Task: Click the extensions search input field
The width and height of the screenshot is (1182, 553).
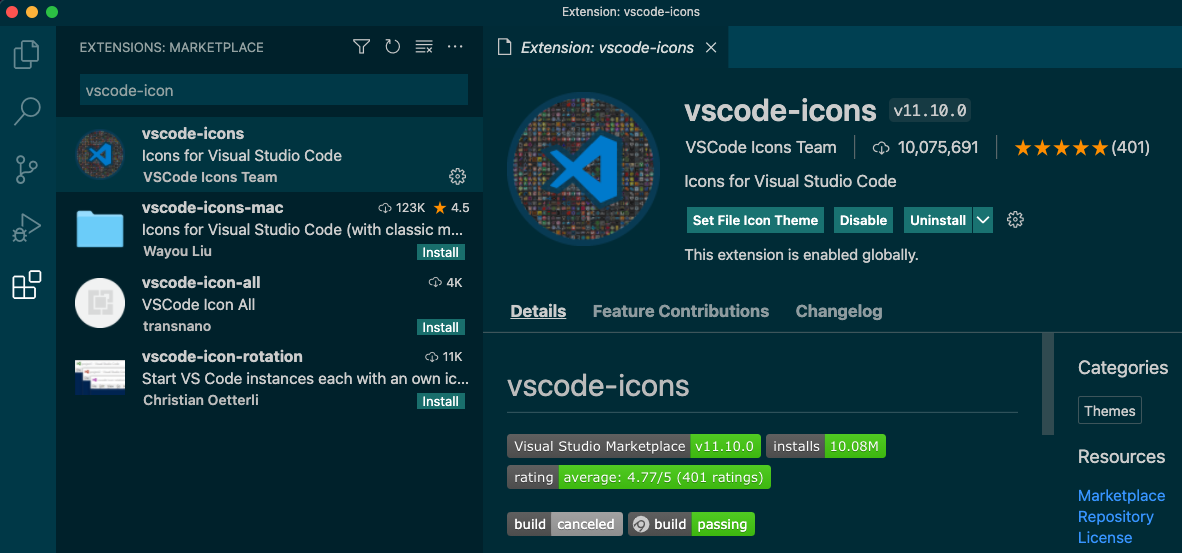Action: click(x=274, y=90)
